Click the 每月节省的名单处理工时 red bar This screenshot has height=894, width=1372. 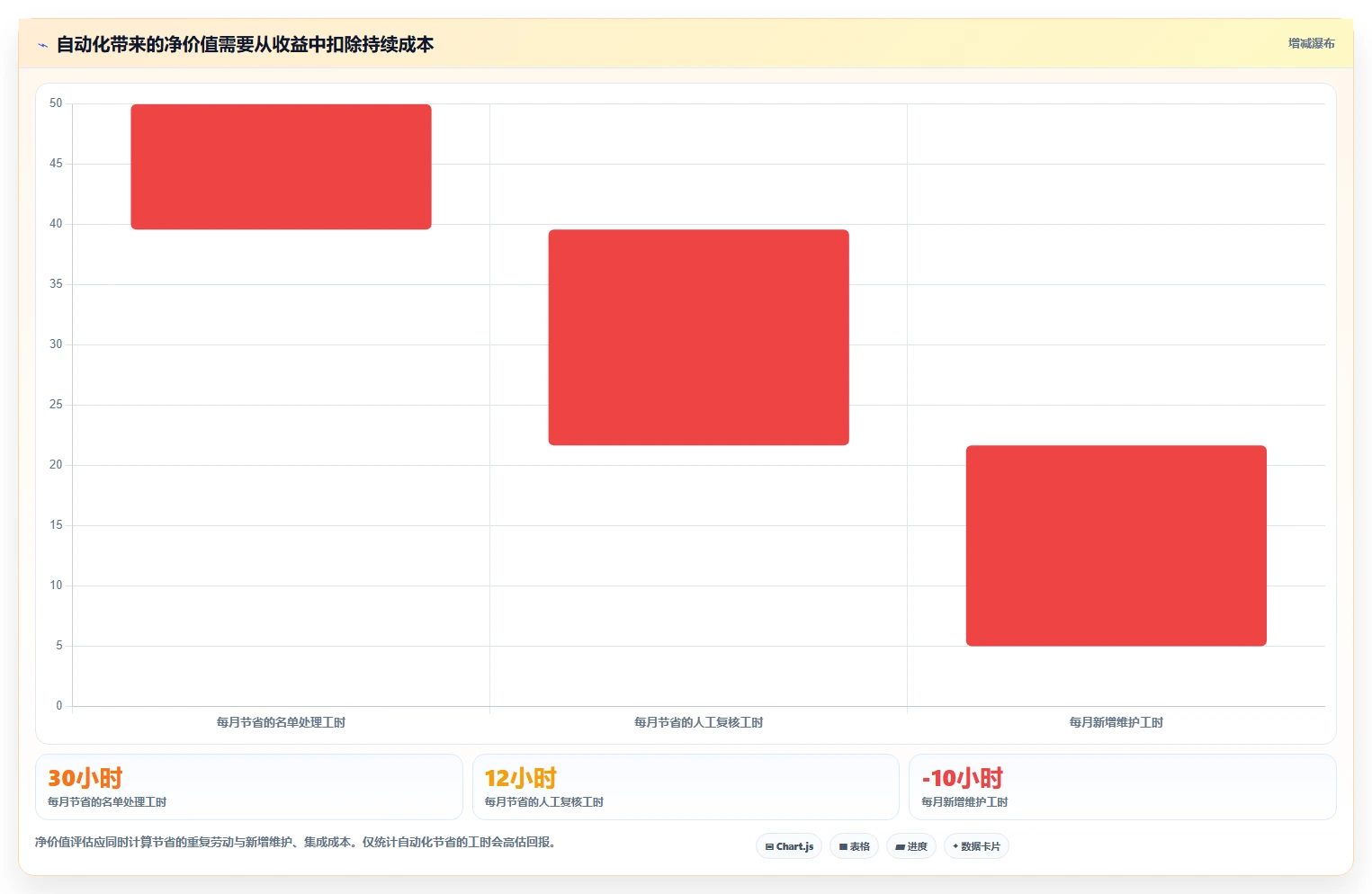click(281, 166)
